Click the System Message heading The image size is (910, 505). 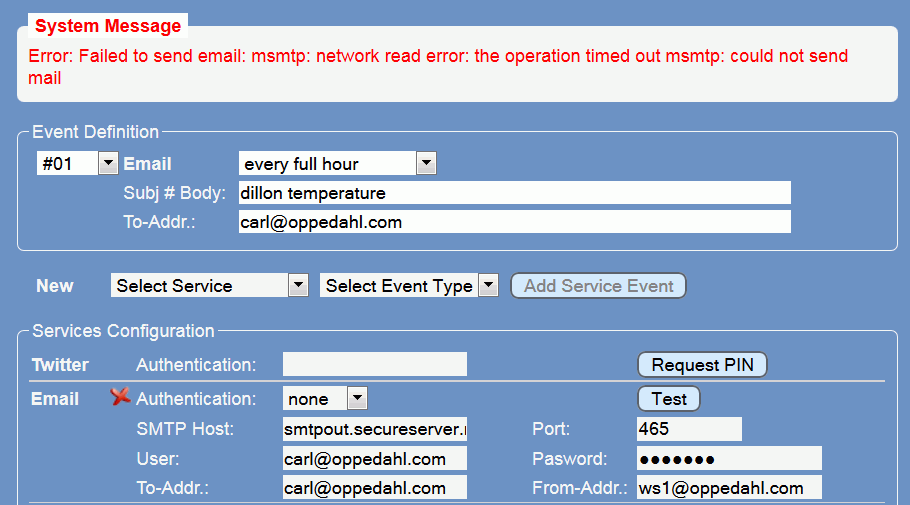pos(108,26)
